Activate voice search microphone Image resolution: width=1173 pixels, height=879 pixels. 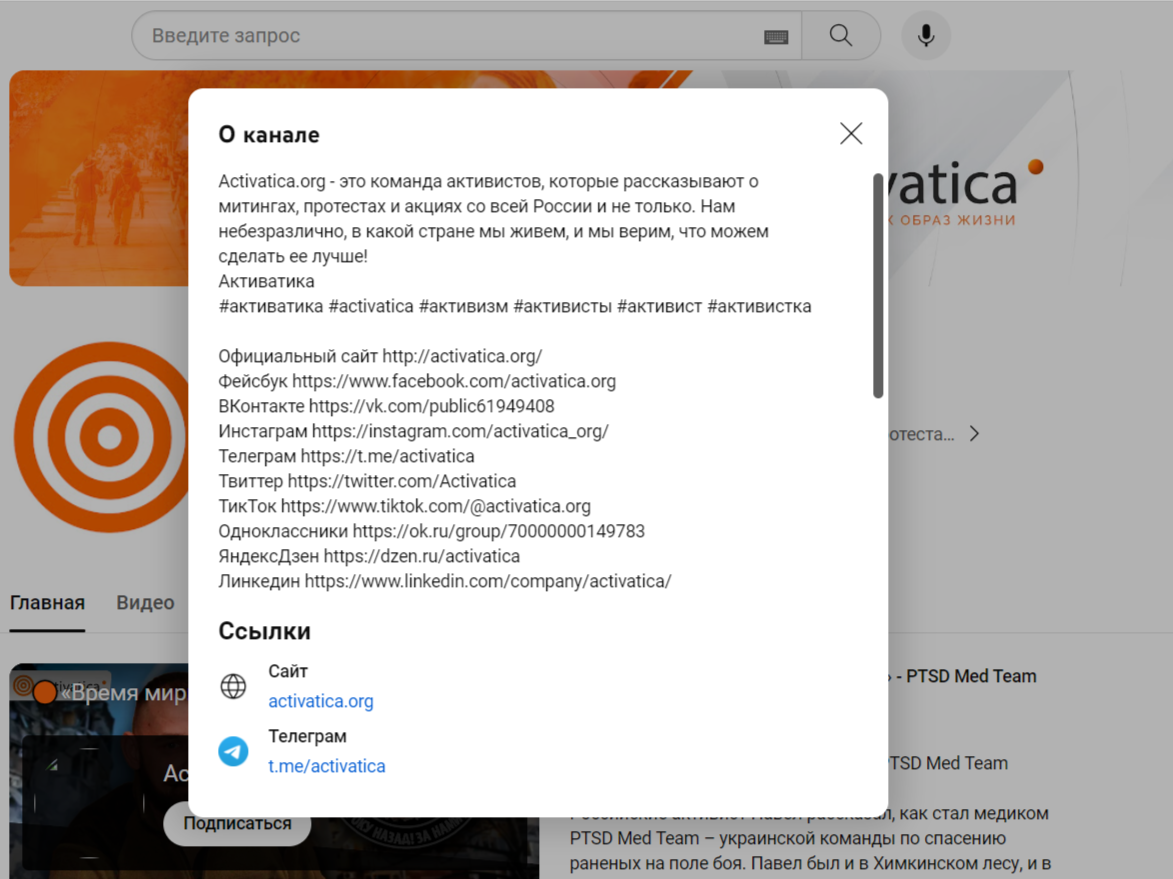tap(926, 35)
